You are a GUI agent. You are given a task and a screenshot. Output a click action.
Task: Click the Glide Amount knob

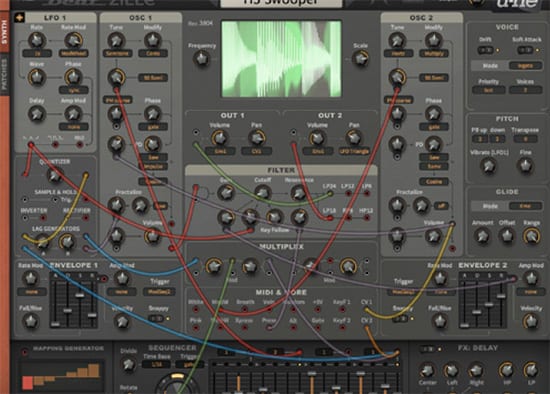[482, 236]
